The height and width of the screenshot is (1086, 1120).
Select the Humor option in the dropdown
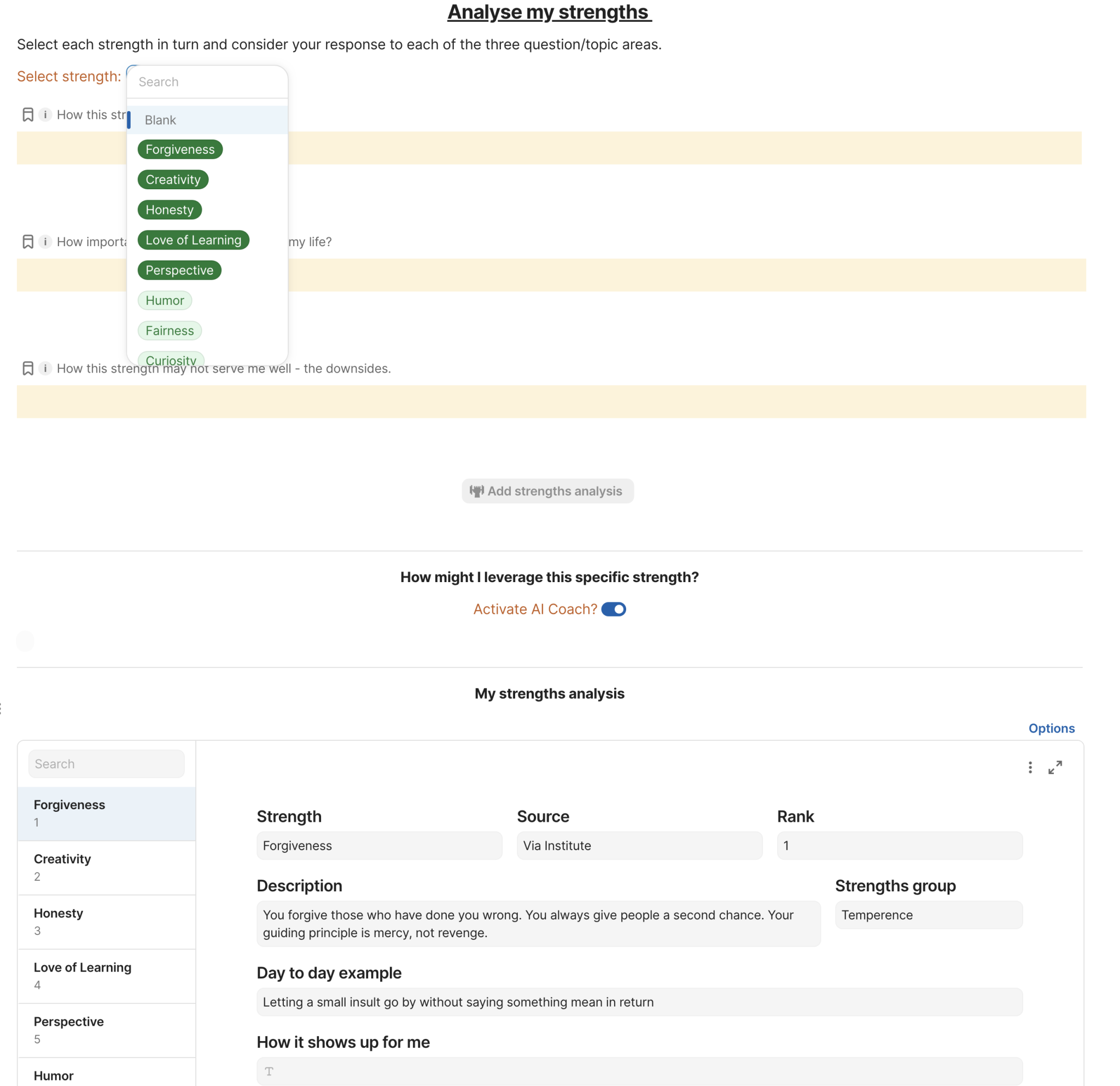[165, 301]
